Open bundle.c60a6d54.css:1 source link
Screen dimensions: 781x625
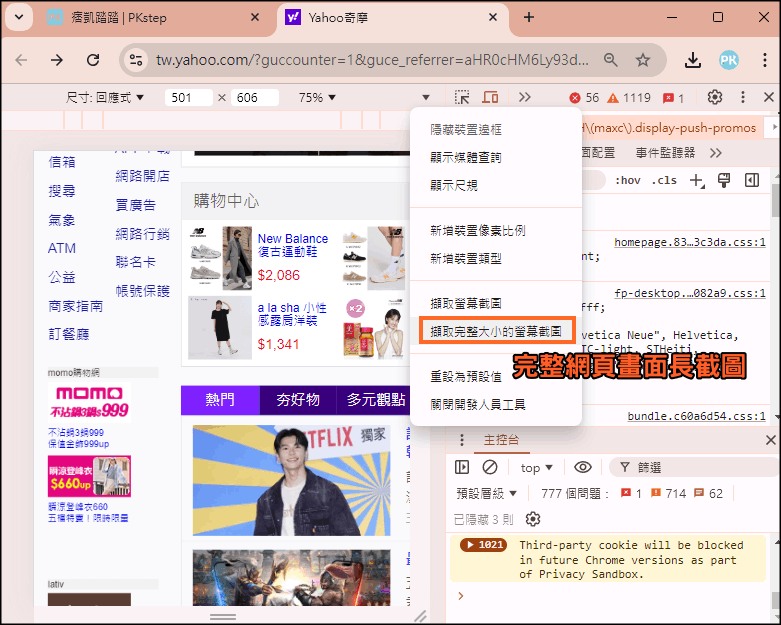point(696,416)
